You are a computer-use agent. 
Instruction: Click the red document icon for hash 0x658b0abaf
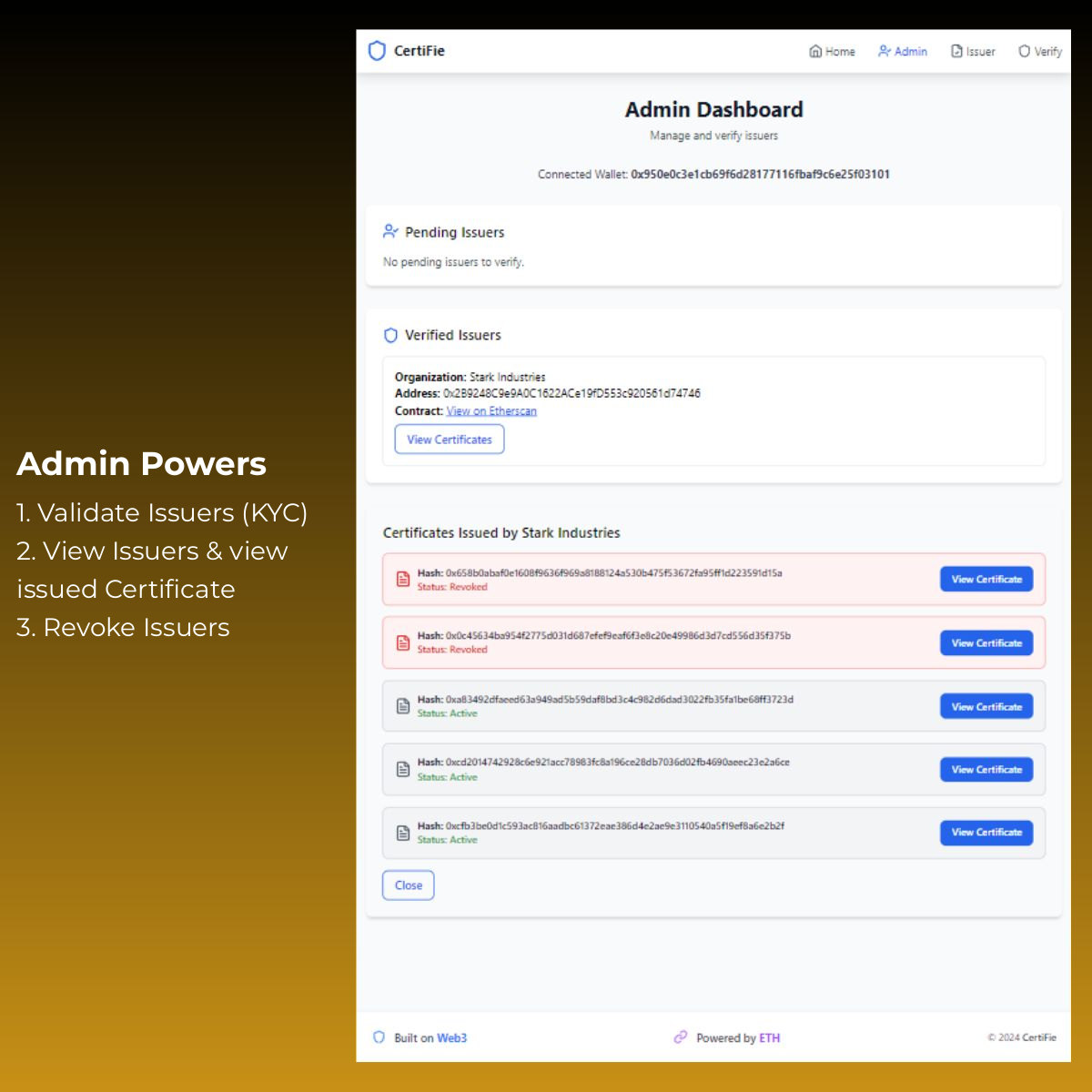pos(403,580)
